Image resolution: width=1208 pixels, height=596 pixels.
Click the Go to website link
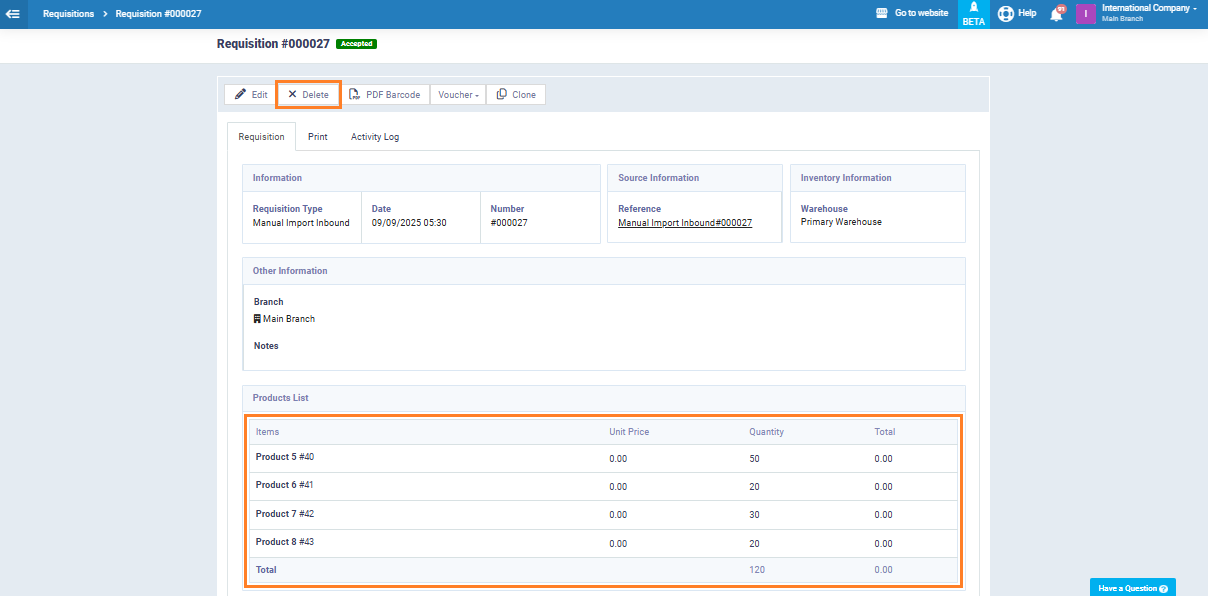(911, 14)
